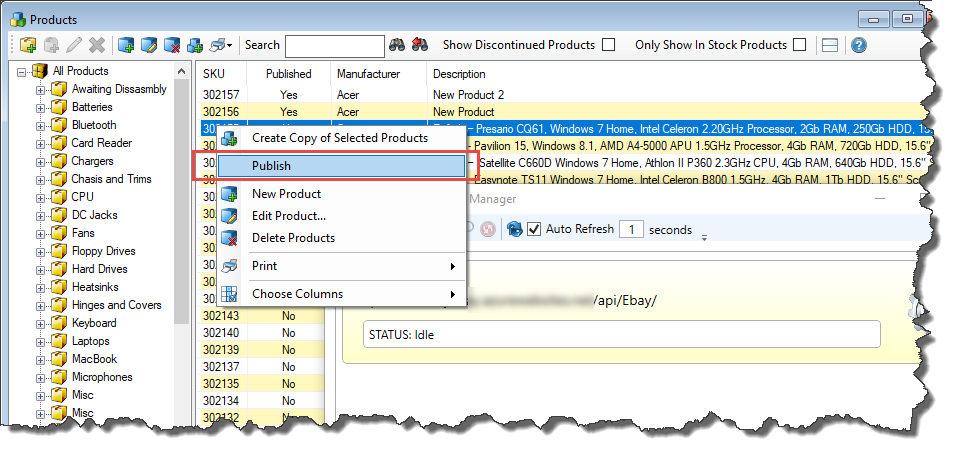Viewport: 959px width, 457px height.
Task: Click the refresh globe icon in Manager toolbar
Action: coord(515,229)
